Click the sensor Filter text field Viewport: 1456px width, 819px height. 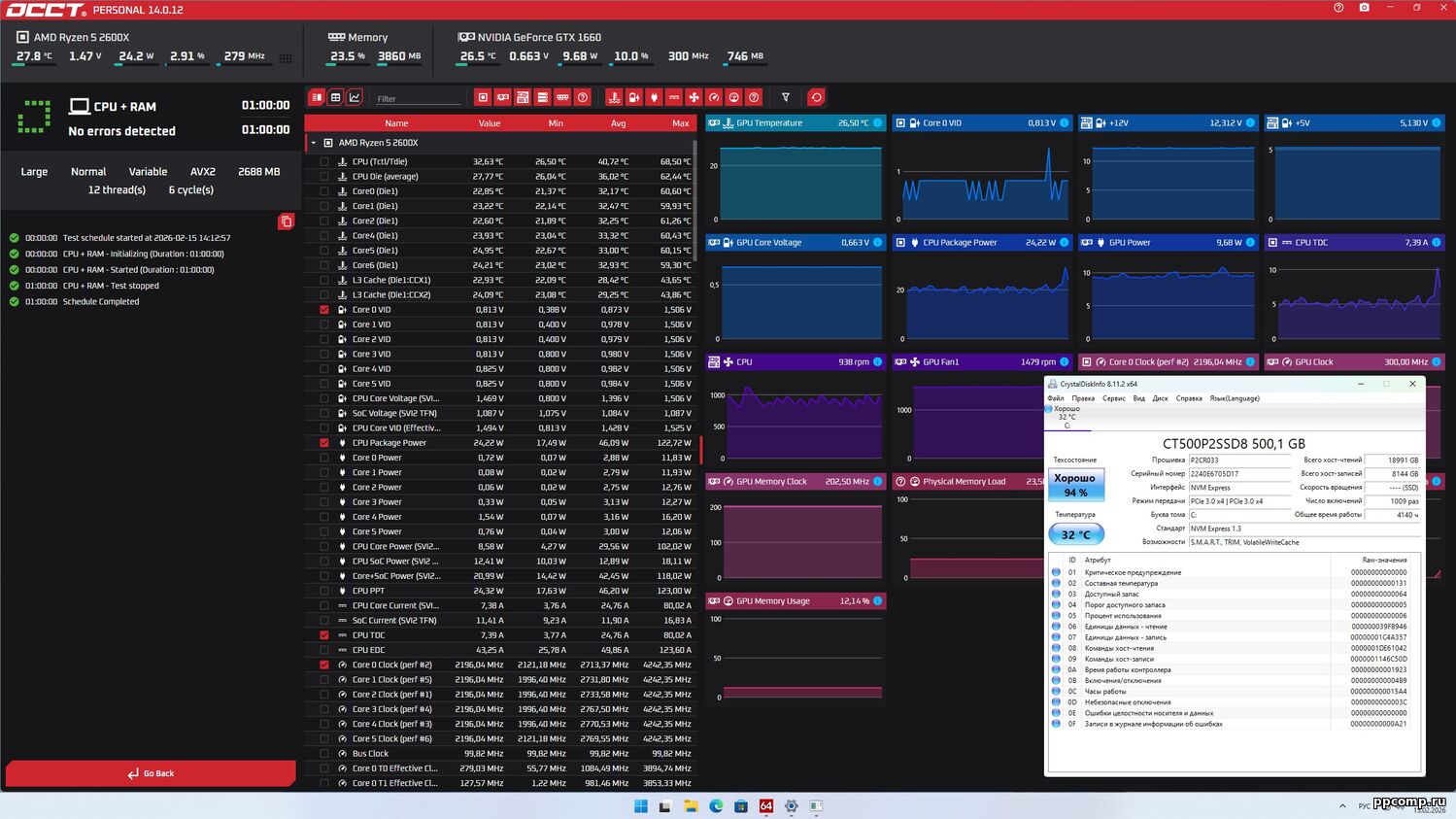click(418, 98)
